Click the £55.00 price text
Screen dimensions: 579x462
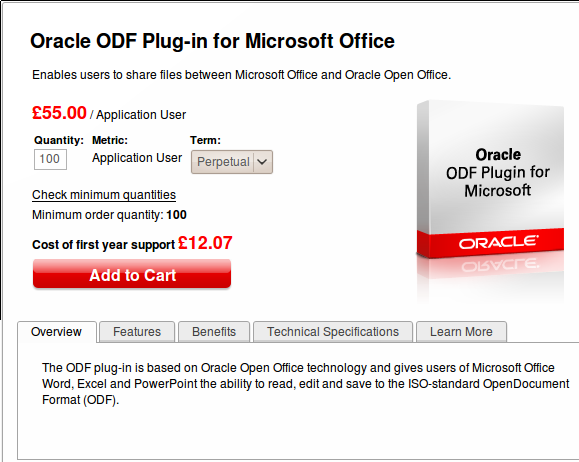(59, 113)
